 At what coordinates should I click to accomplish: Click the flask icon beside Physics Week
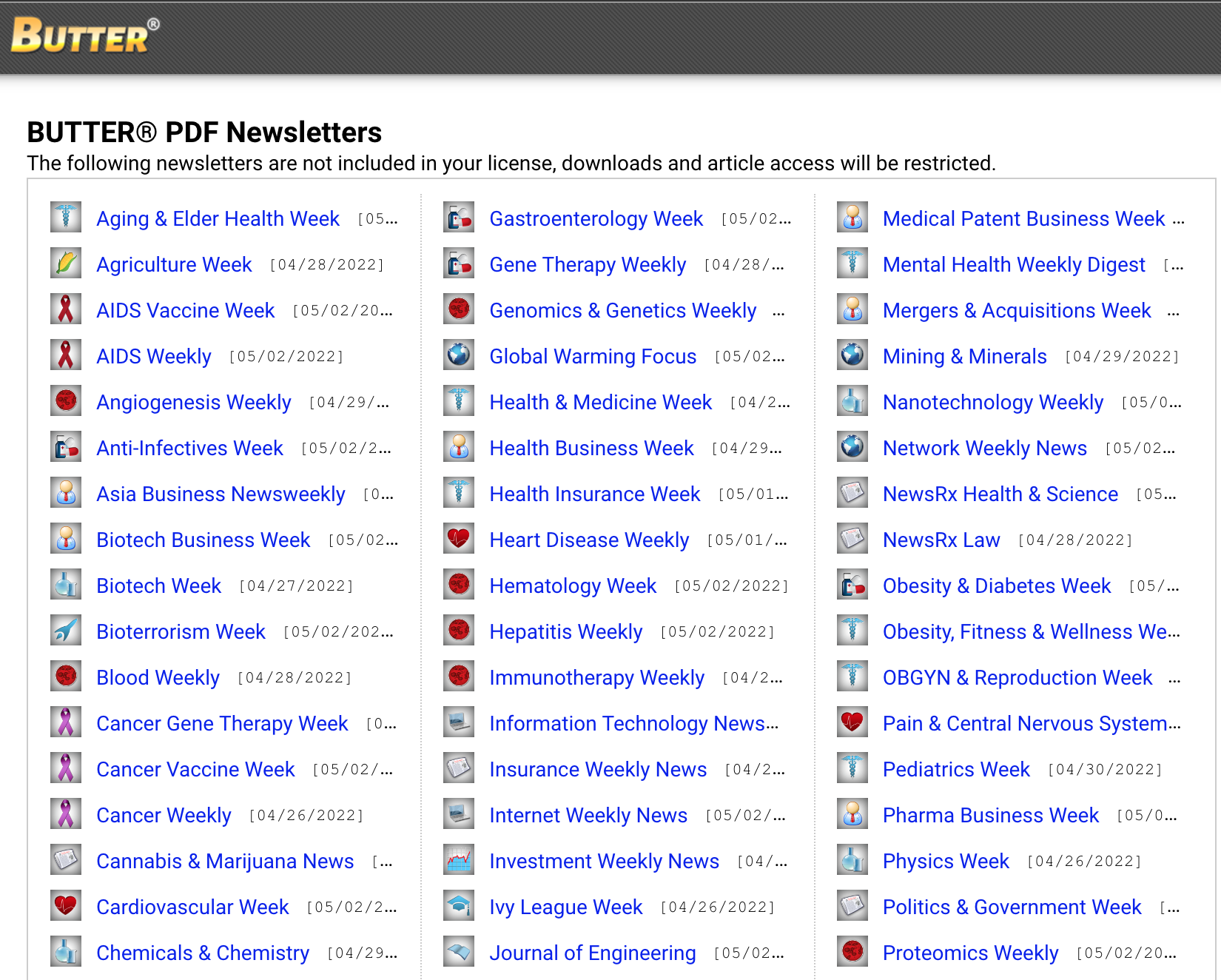852,860
